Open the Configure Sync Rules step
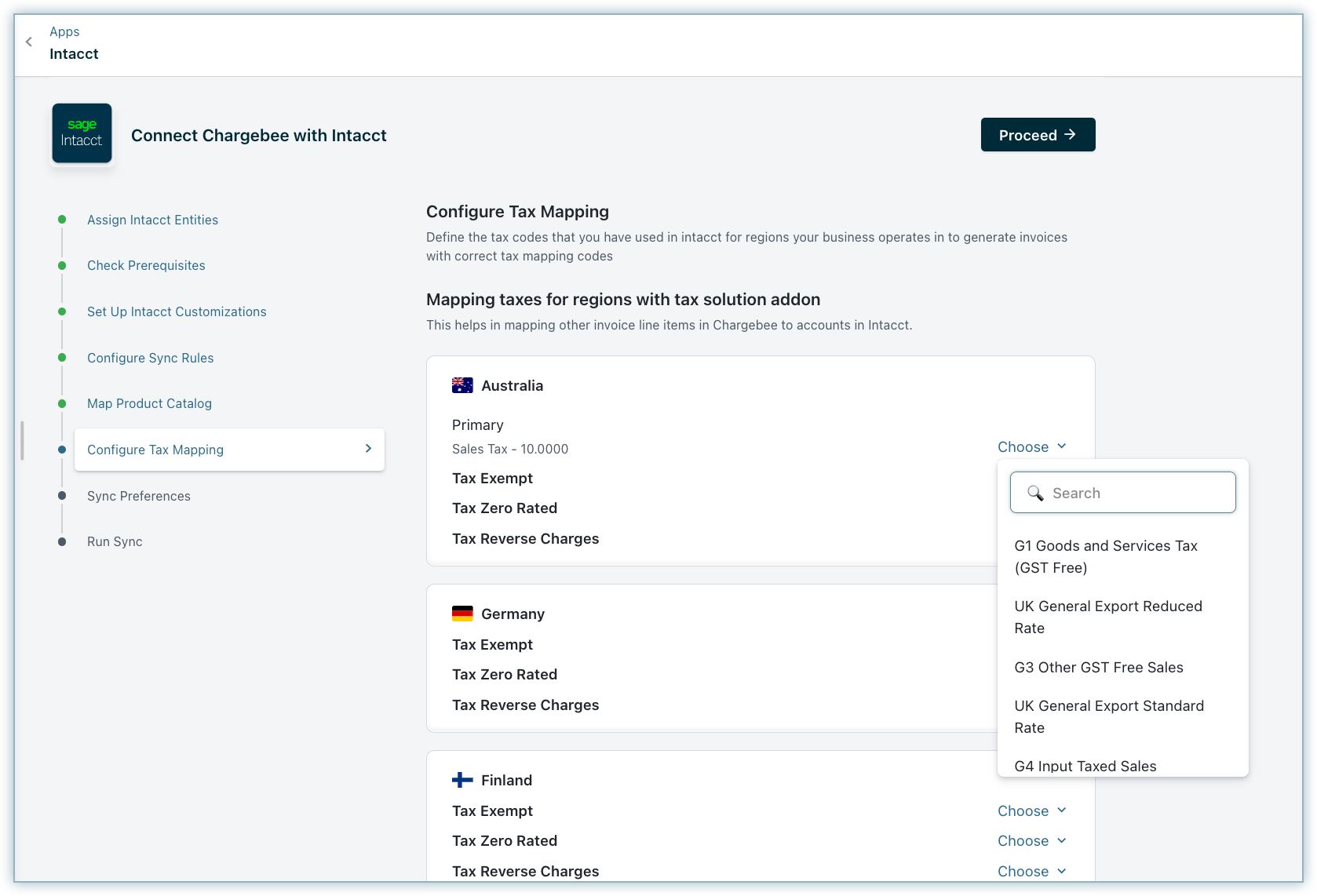The width and height of the screenshot is (1317, 896). 150,358
